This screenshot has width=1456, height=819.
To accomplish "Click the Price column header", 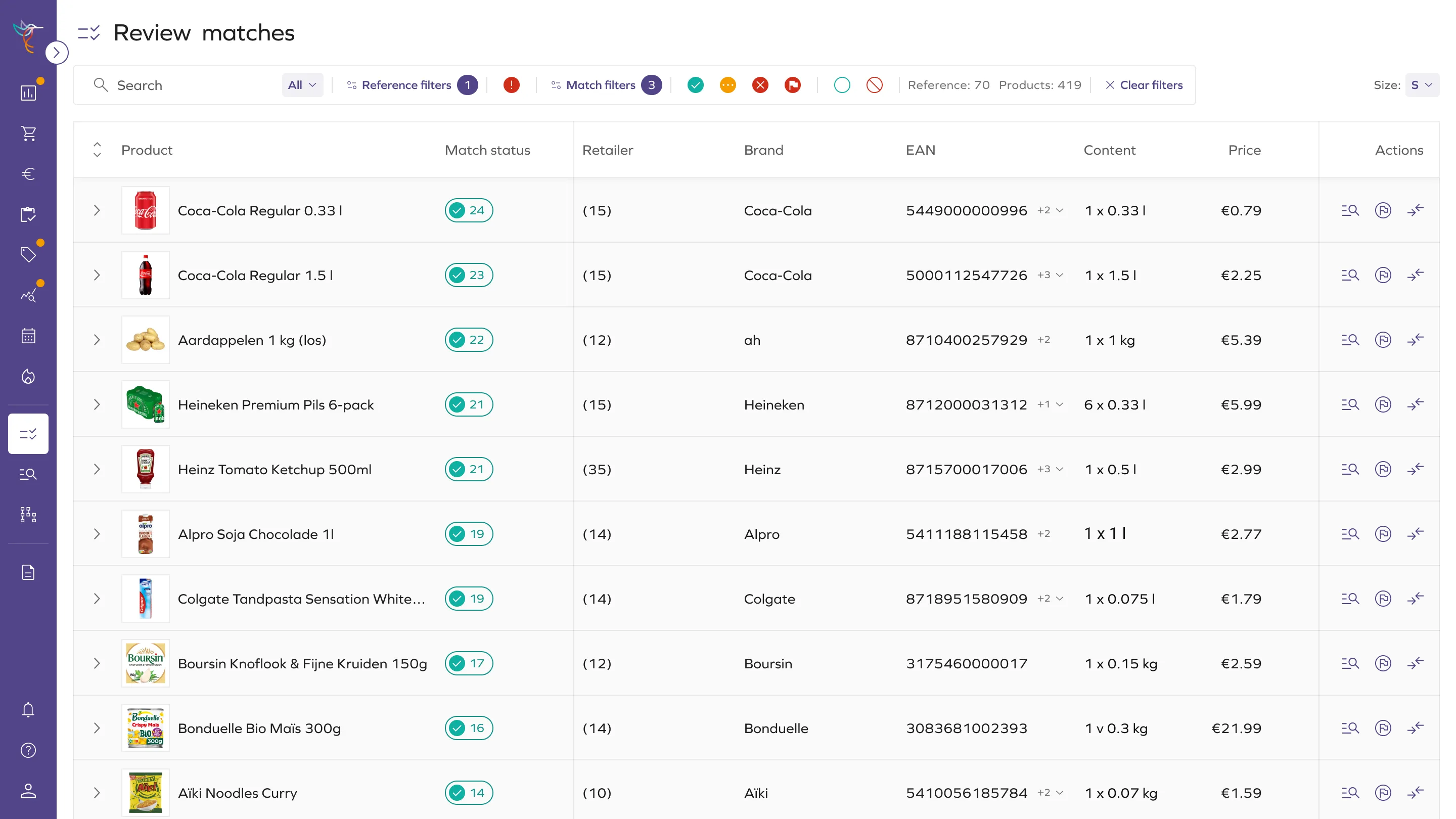I will tap(1244, 150).
